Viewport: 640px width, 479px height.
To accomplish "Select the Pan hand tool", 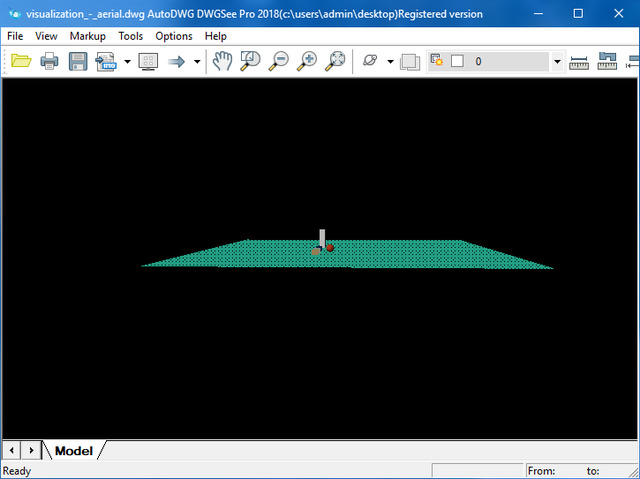I will point(221,61).
